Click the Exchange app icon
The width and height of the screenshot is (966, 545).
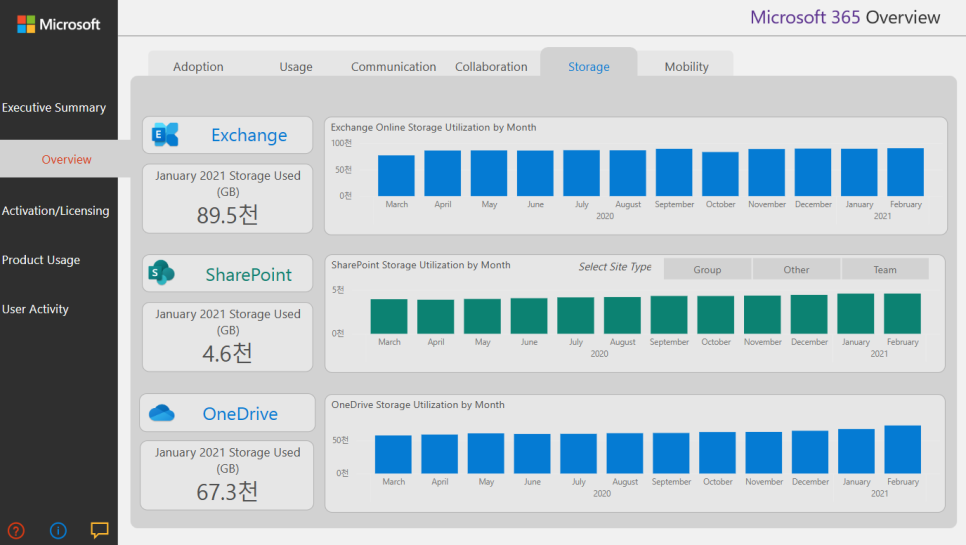(x=165, y=135)
